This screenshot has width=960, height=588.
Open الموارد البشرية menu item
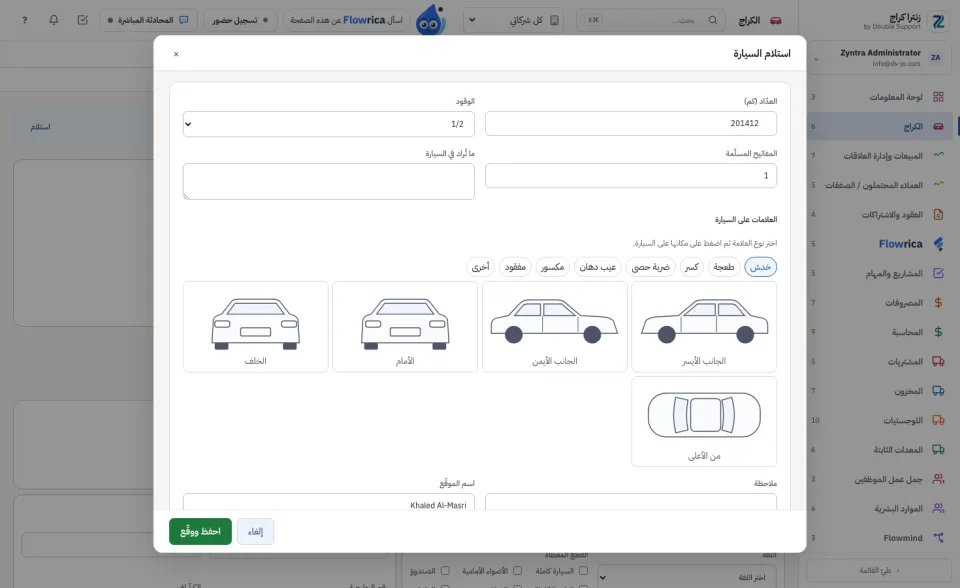click(x=898, y=508)
